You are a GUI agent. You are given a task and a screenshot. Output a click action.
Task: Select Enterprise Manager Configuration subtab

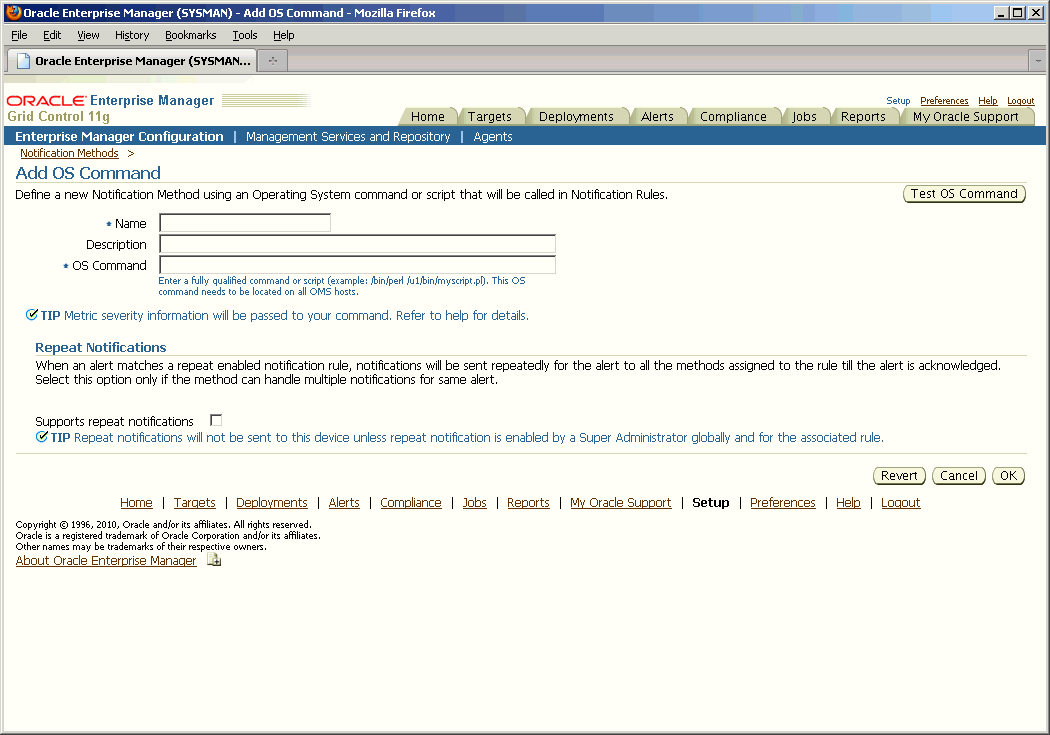click(119, 137)
